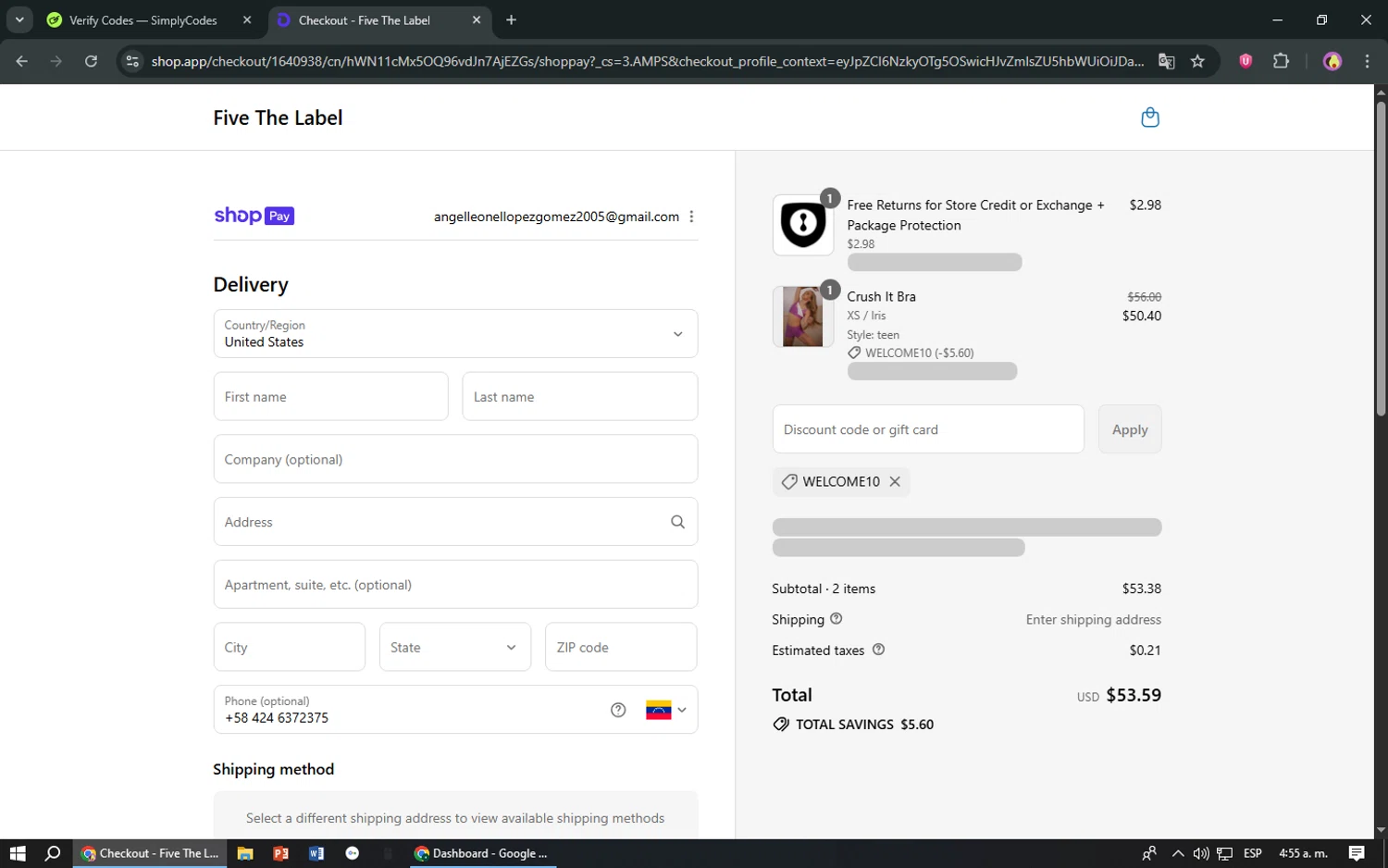
Task: Show phone number help tooltip icon
Action: coord(618,710)
